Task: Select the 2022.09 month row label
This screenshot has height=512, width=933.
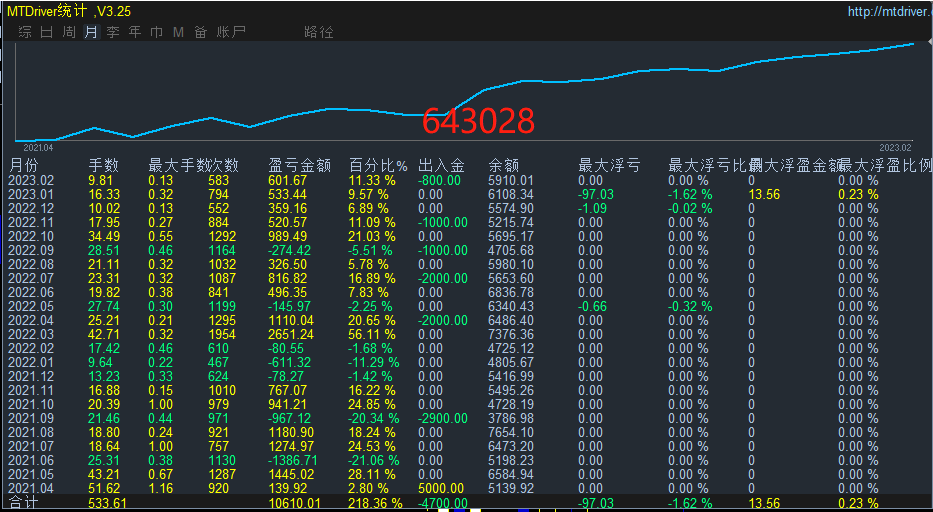Action: coord(31,251)
